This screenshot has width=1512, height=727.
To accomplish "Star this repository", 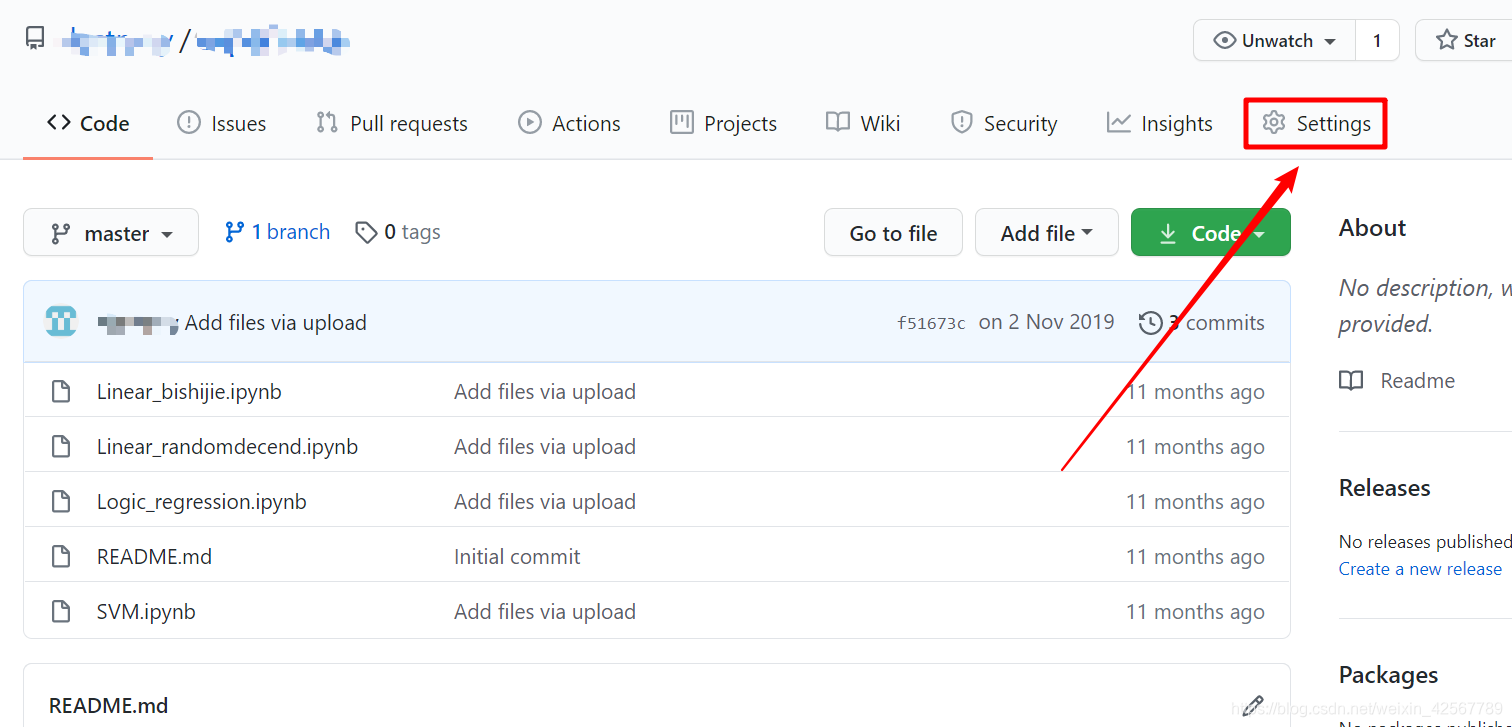I will click(x=1465, y=41).
